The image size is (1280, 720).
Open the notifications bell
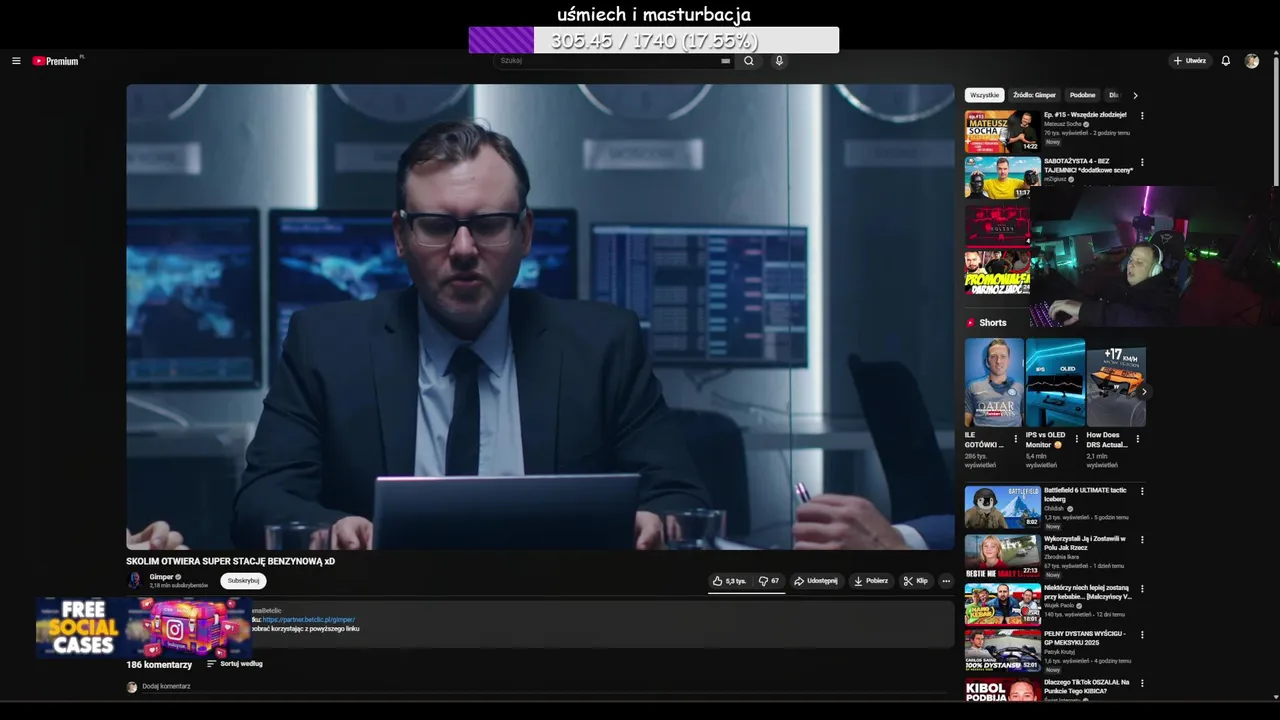1225,61
